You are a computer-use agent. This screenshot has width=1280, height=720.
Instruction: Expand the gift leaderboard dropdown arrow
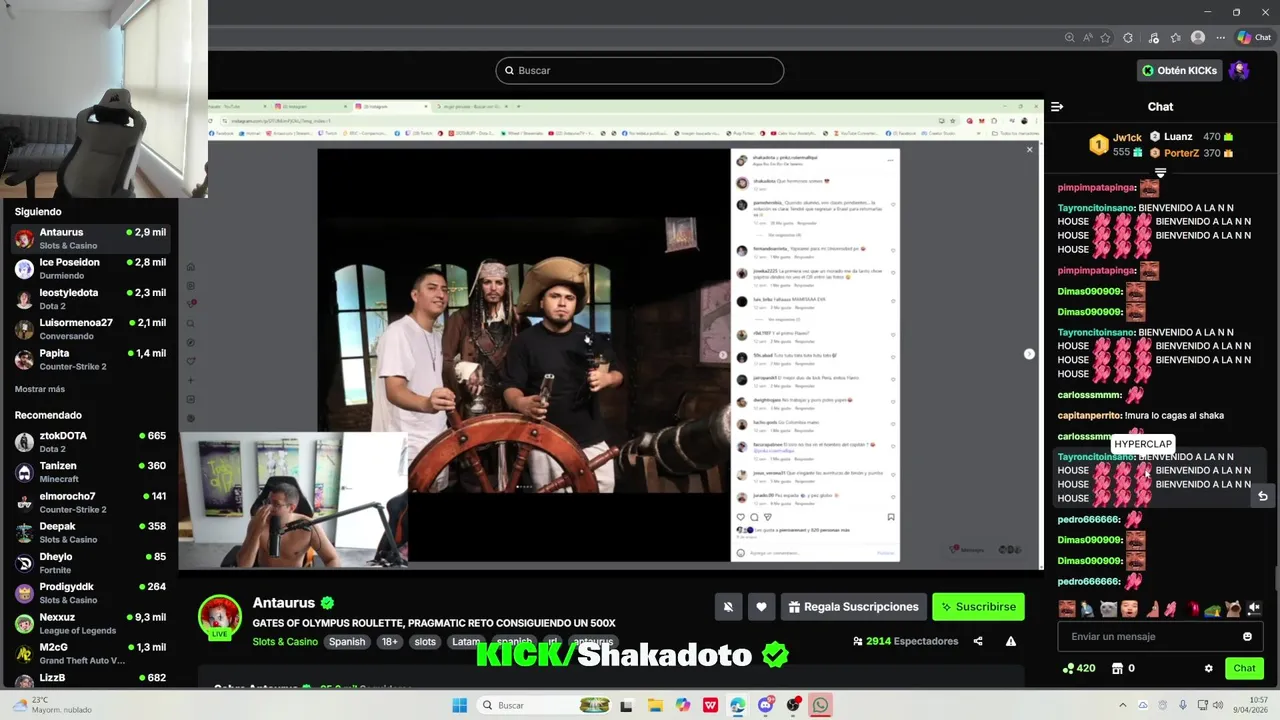(1160, 172)
